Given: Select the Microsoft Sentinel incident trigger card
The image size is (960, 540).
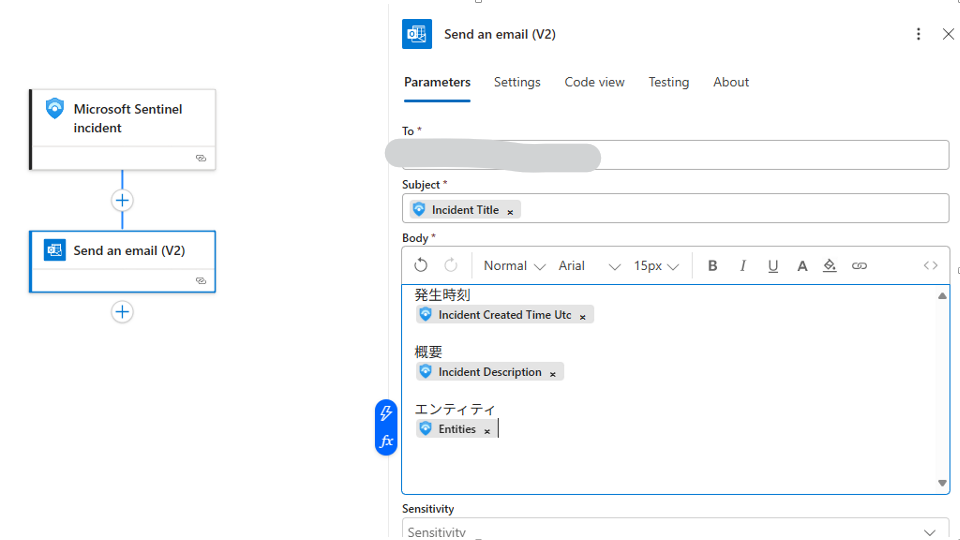Looking at the screenshot, I should [x=123, y=119].
